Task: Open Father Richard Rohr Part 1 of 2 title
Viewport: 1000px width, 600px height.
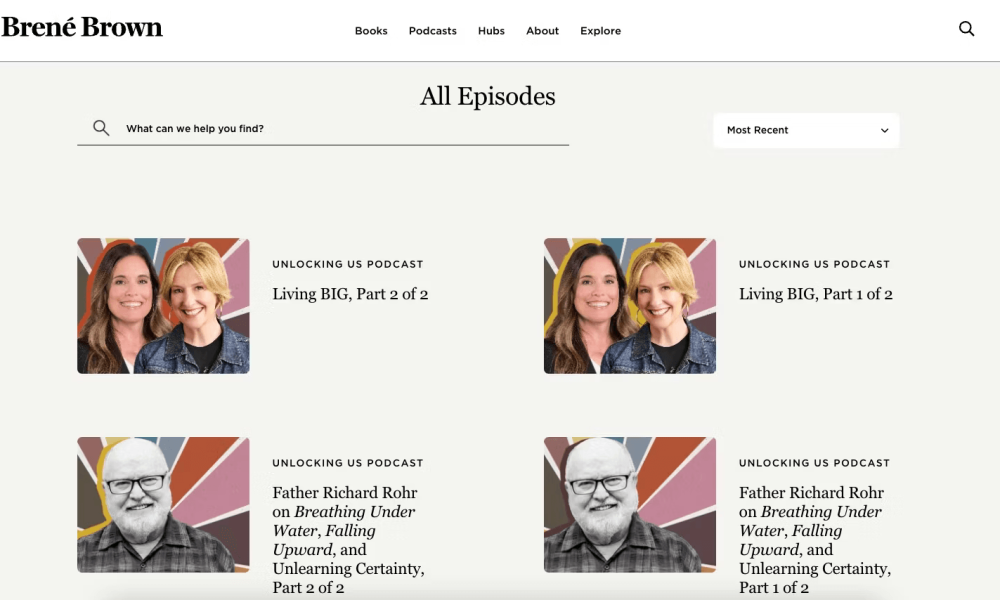Action: (x=815, y=539)
